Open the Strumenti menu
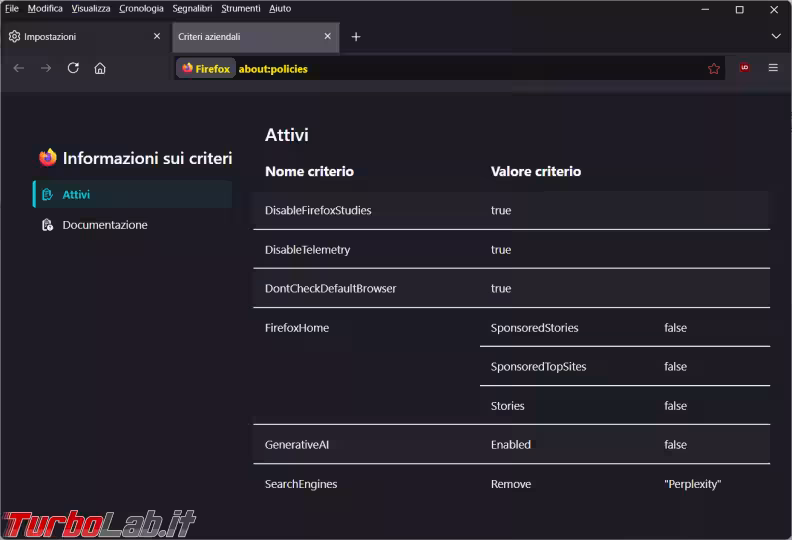Image resolution: width=792 pixels, height=540 pixels. tap(241, 9)
